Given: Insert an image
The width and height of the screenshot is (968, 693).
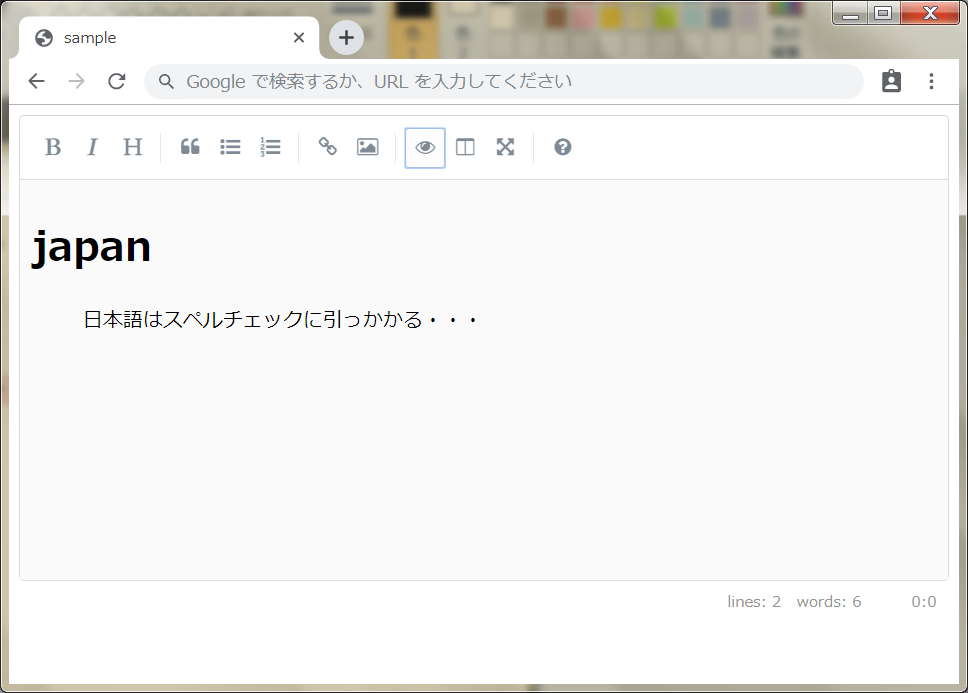Looking at the screenshot, I should click(x=366, y=147).
